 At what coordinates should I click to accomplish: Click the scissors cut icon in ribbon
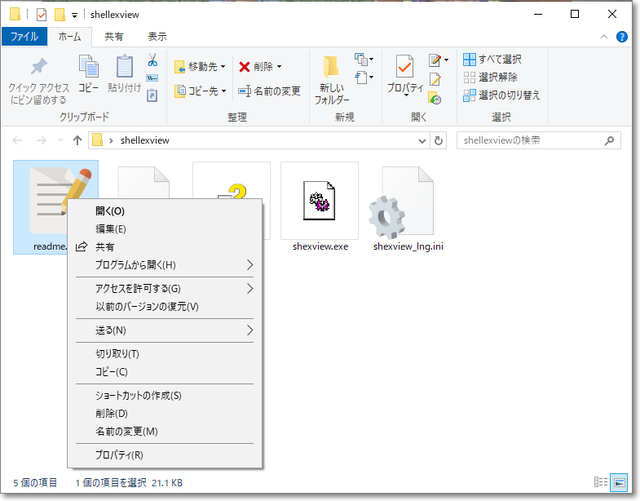click(x=152, y=60)
